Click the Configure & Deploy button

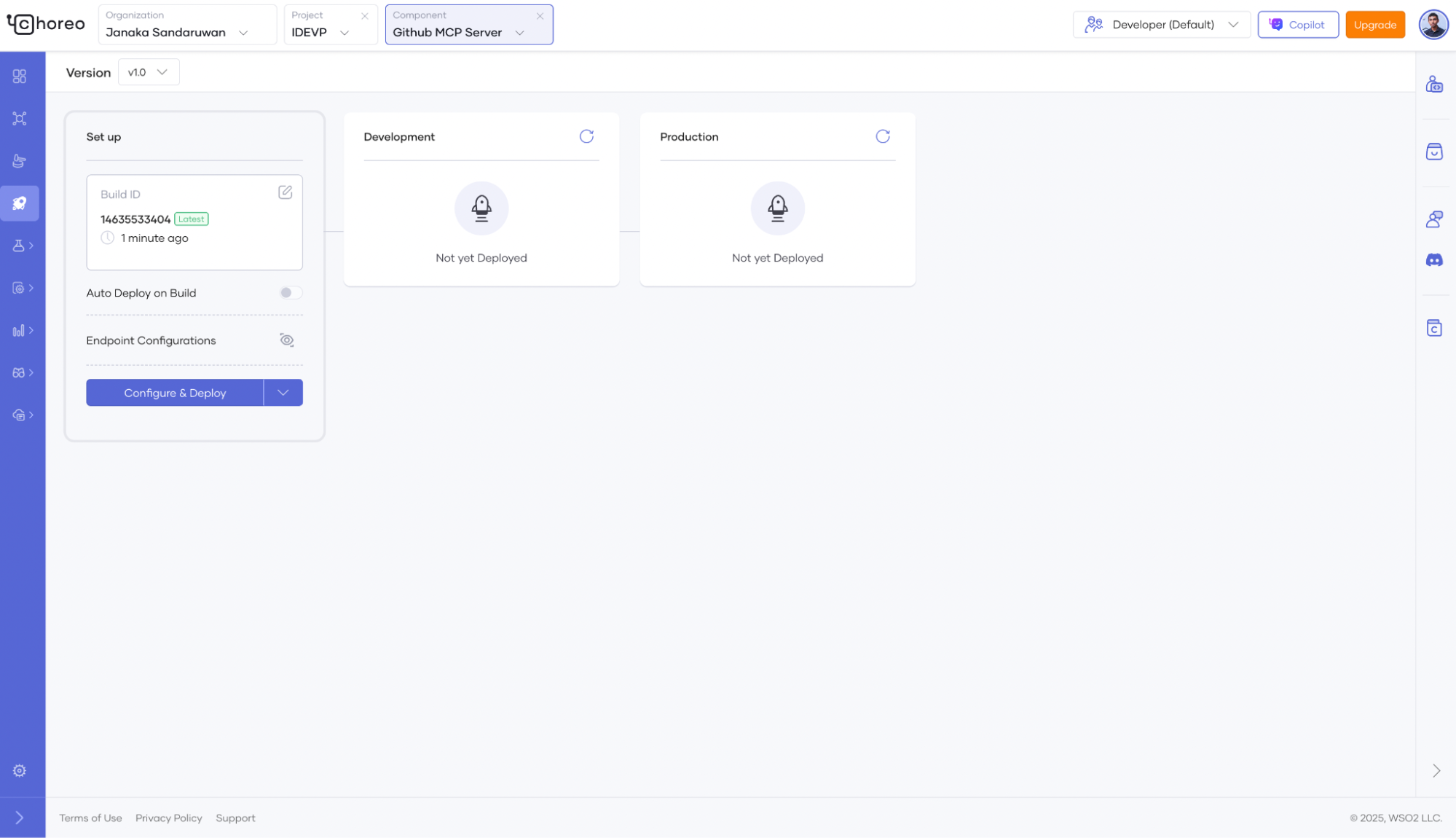(175, 393)
